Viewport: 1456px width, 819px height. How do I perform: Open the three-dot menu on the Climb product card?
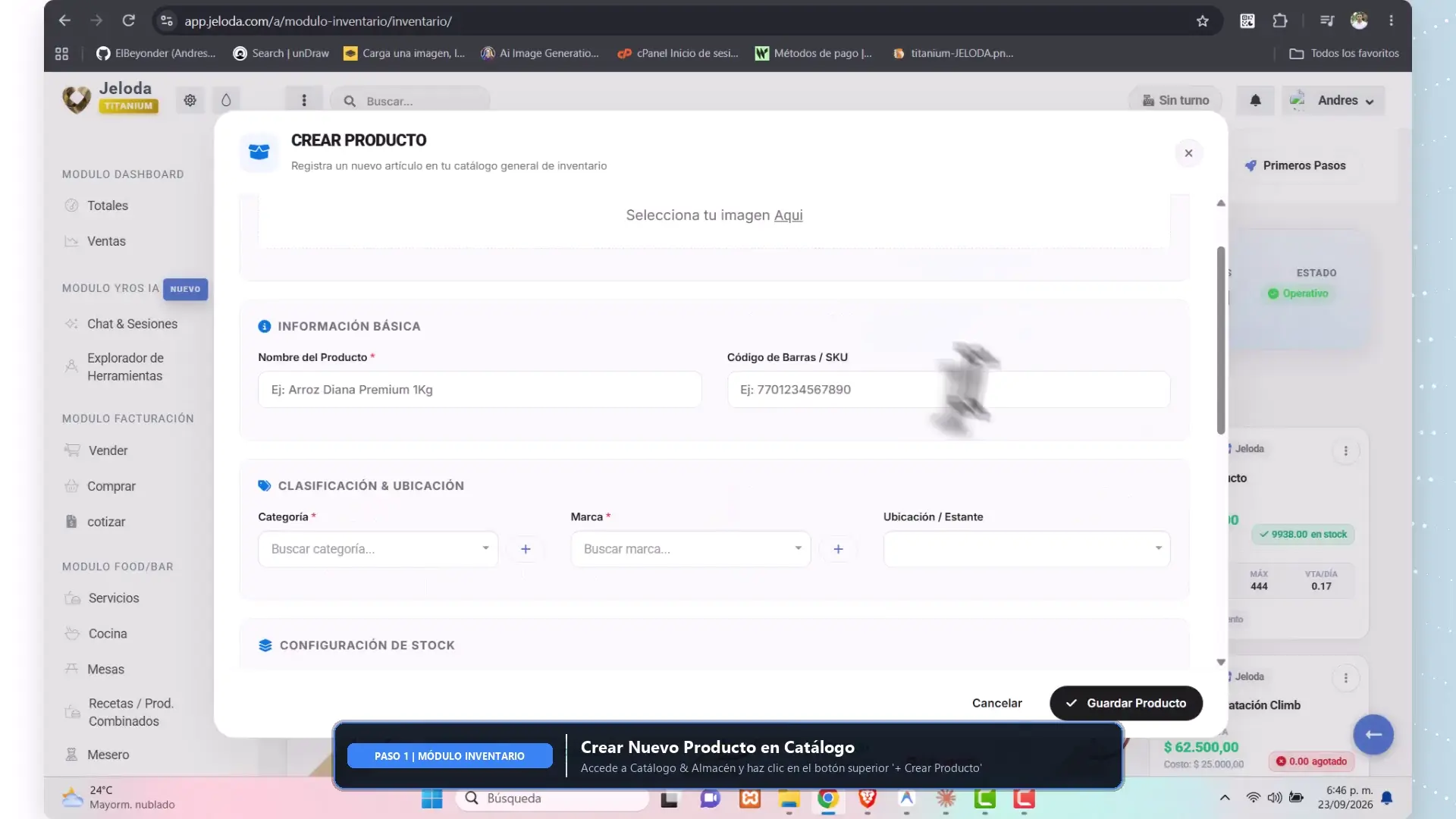coord(1346,678)
